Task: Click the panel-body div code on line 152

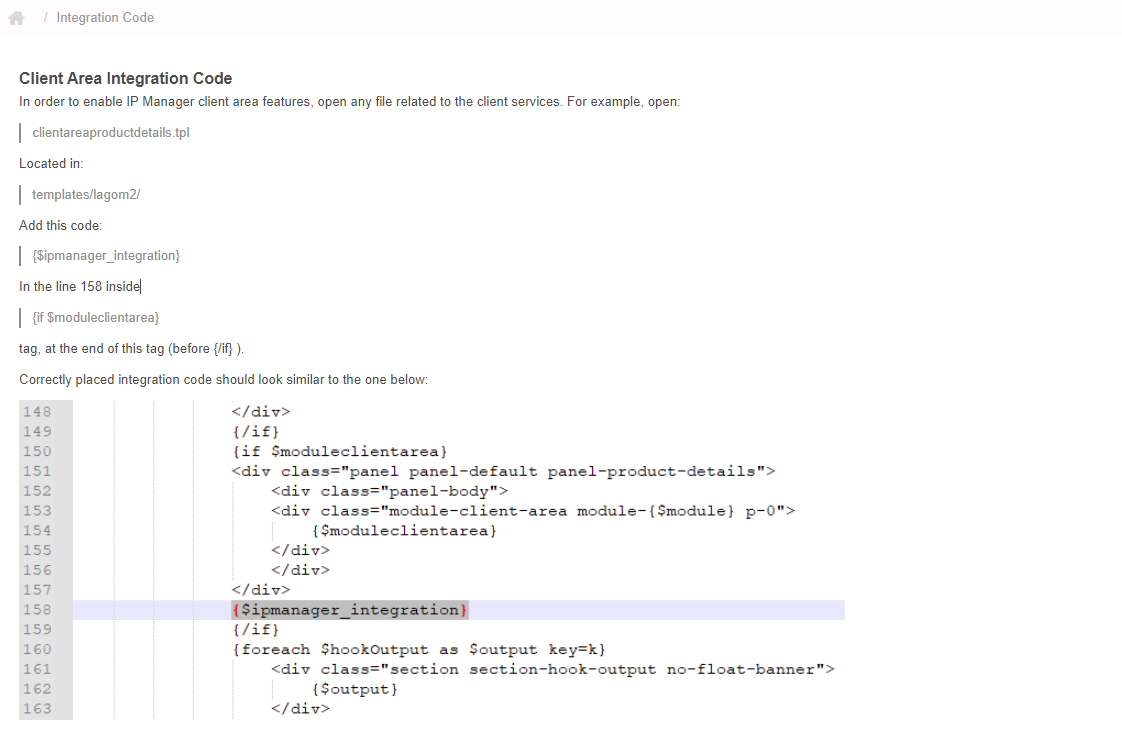Action: (x=390, y=492)
